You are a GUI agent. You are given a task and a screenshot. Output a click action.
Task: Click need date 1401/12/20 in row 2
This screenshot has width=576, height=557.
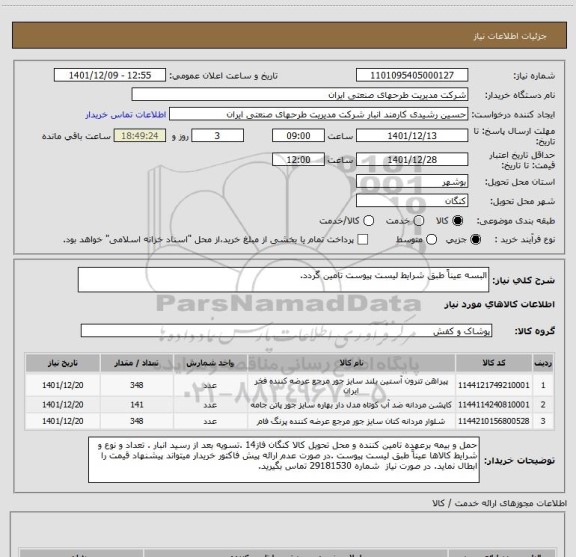62,405
